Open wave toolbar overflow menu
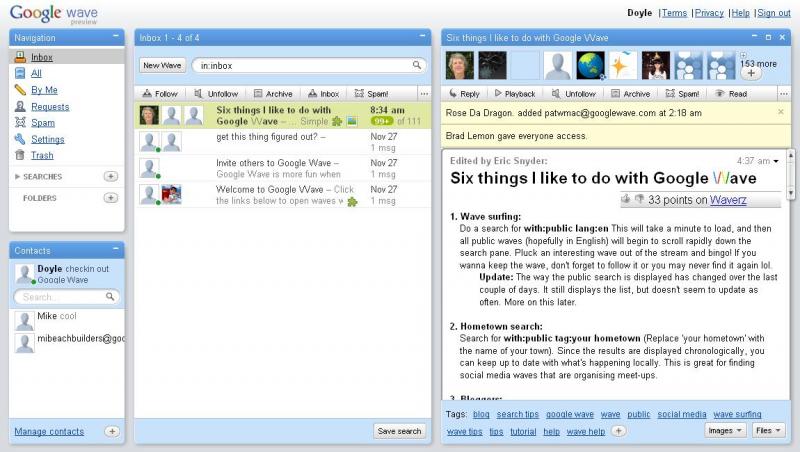The image size is (800, 452). [x=784, y=94]
